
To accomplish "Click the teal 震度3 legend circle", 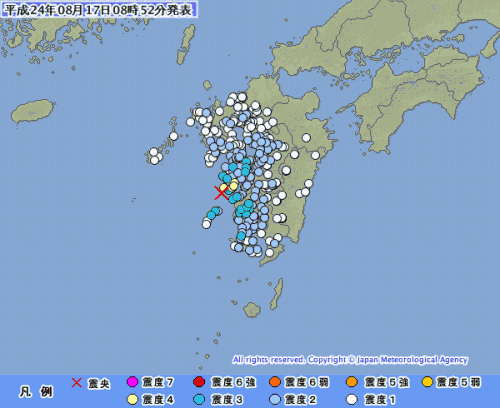I will point(199,399).
